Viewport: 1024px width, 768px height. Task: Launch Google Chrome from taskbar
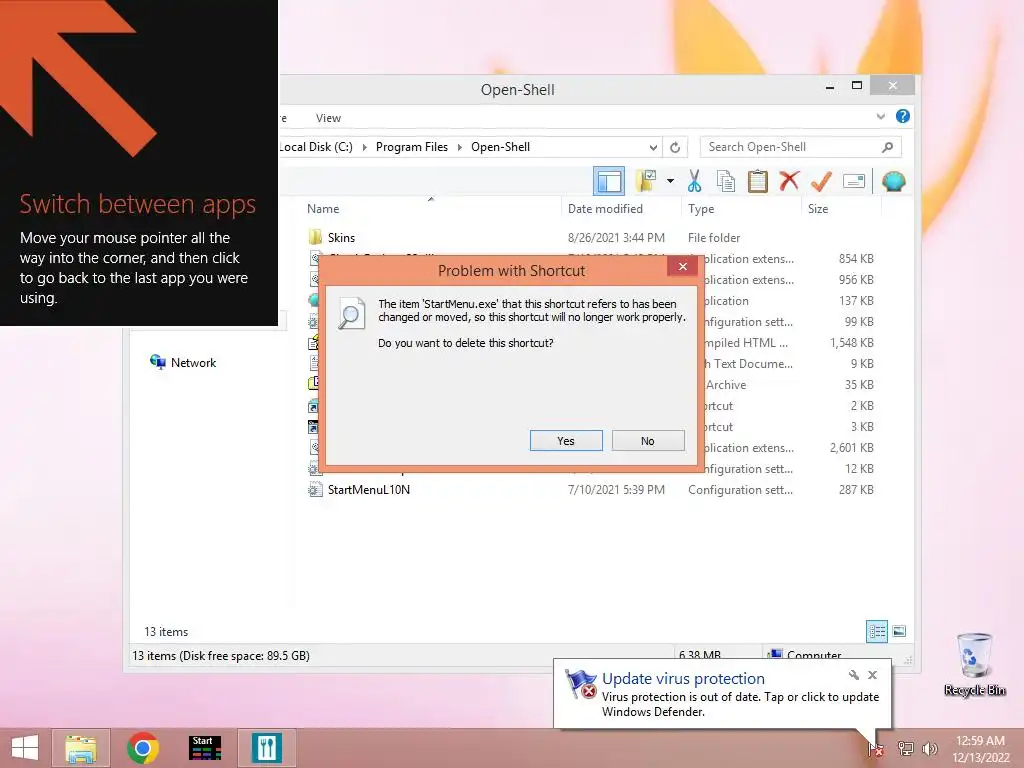(143, 748)
